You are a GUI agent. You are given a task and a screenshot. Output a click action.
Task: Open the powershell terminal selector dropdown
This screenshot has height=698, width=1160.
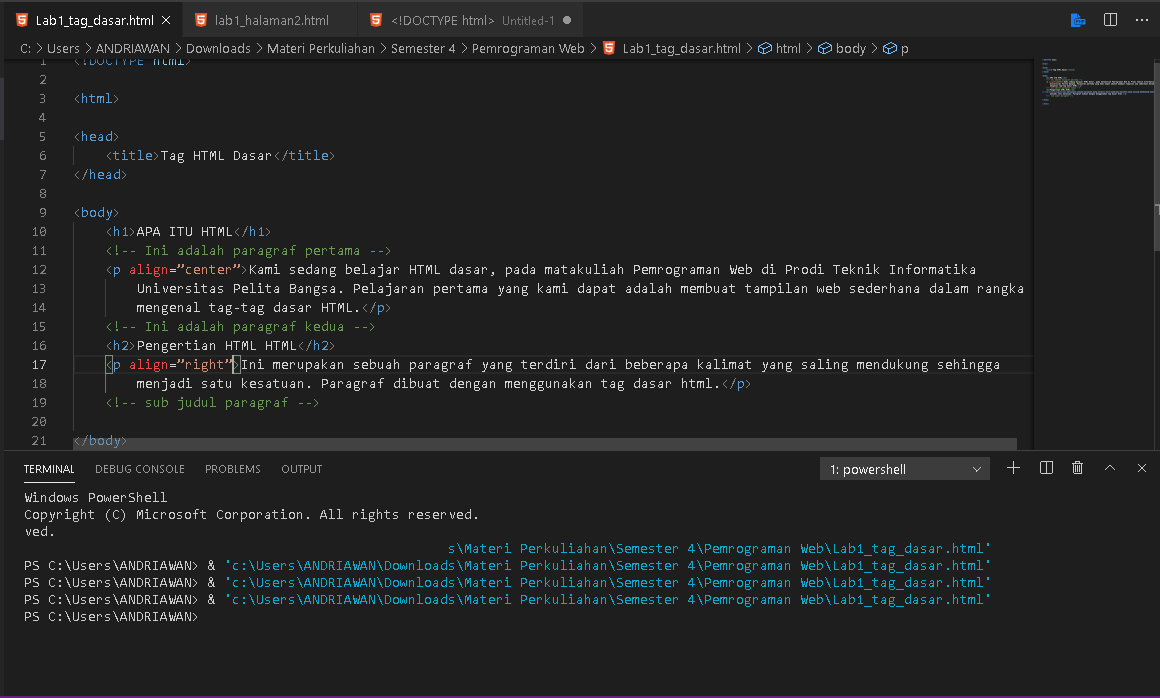(x=904, y=469)
